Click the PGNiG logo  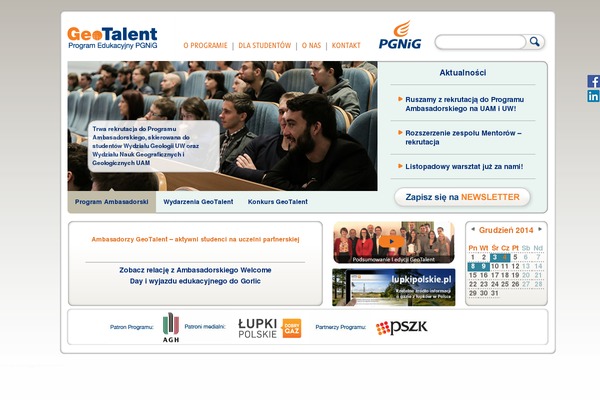400,35
